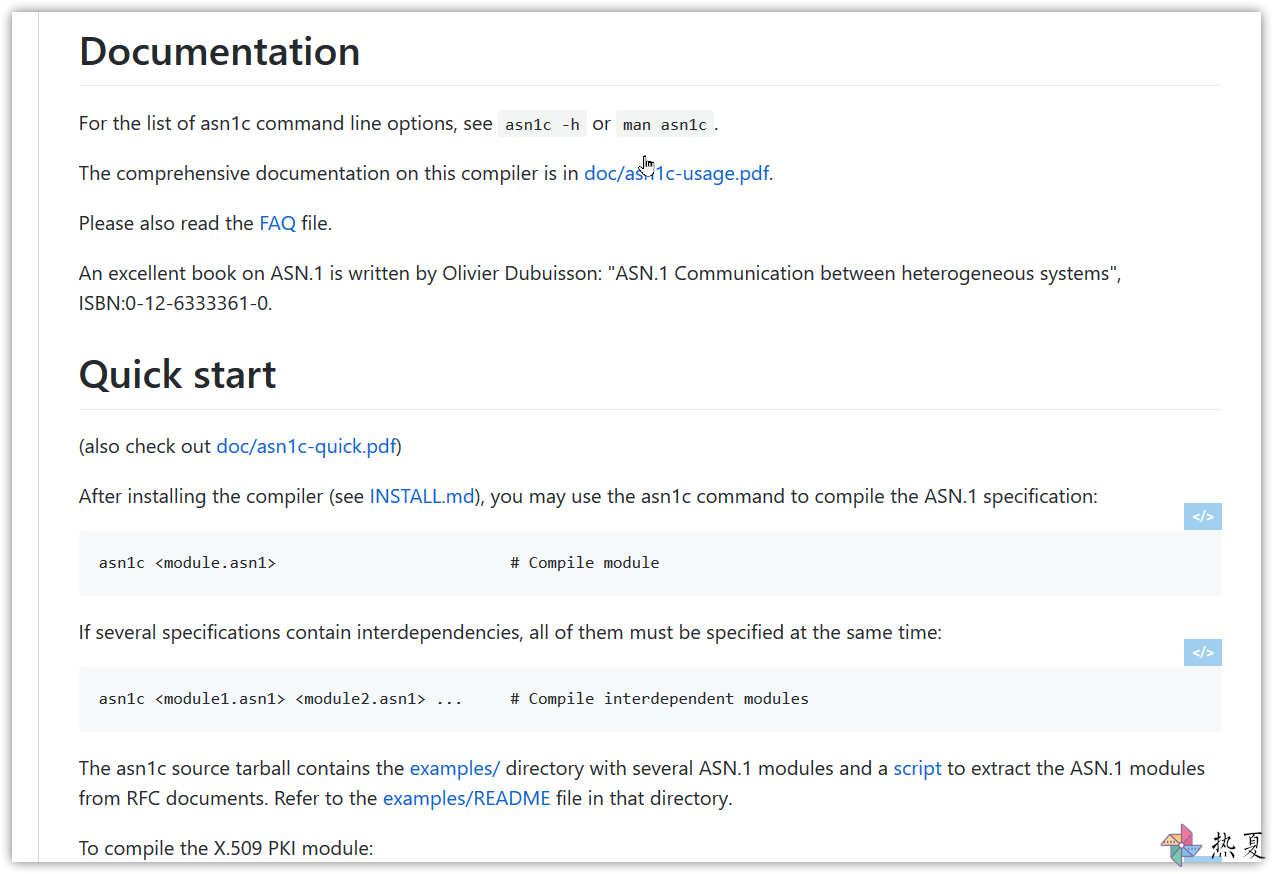
Task: Click the Documentation heading
Action: pos(220,51)
